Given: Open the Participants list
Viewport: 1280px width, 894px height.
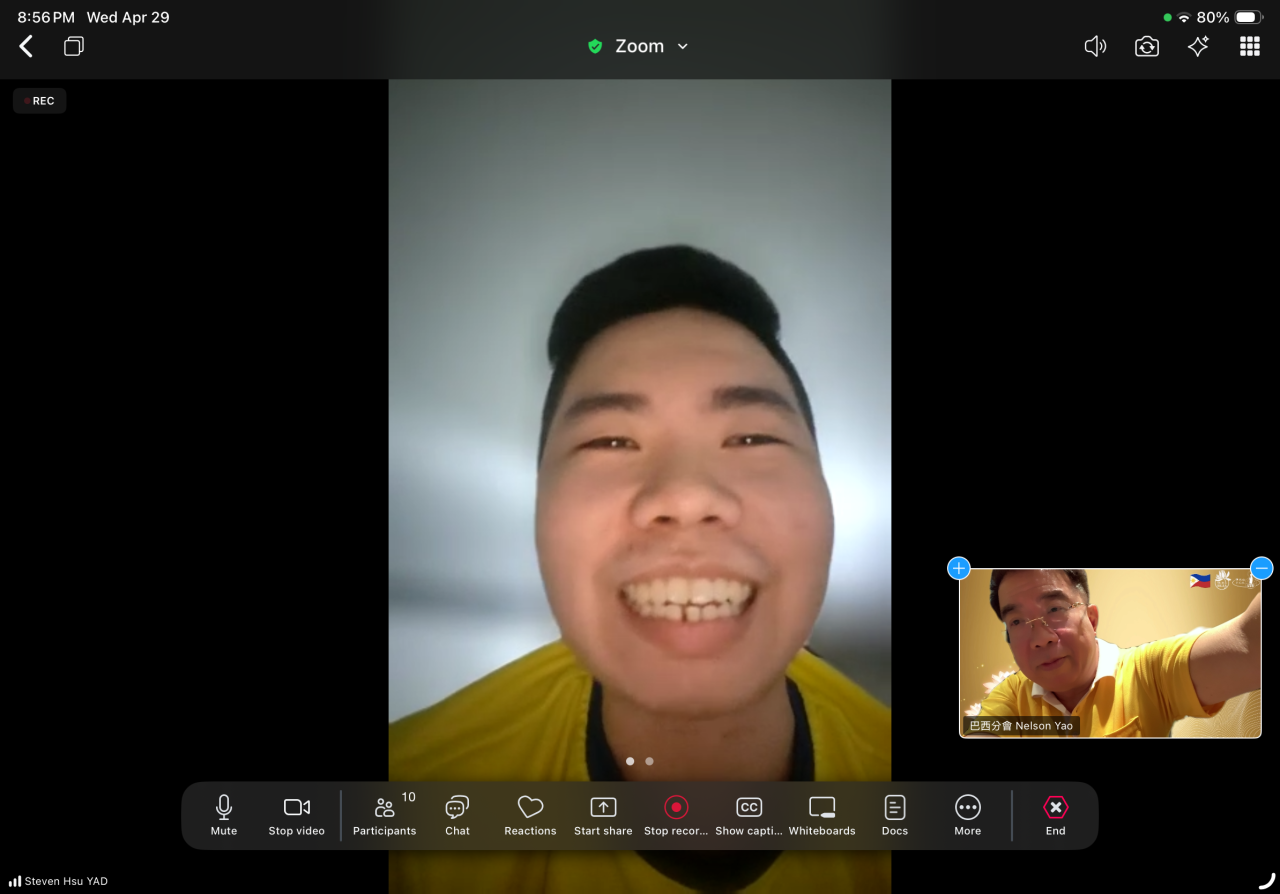Looking at the screenshot, I should (x=385, y=815).
